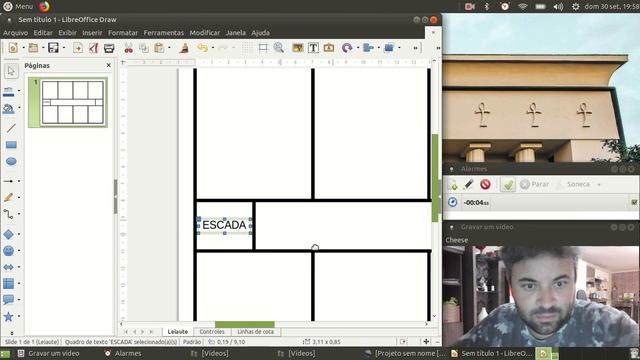Click the Paste clipboard icon
The image size is (640, 360).
coord(159,48)
